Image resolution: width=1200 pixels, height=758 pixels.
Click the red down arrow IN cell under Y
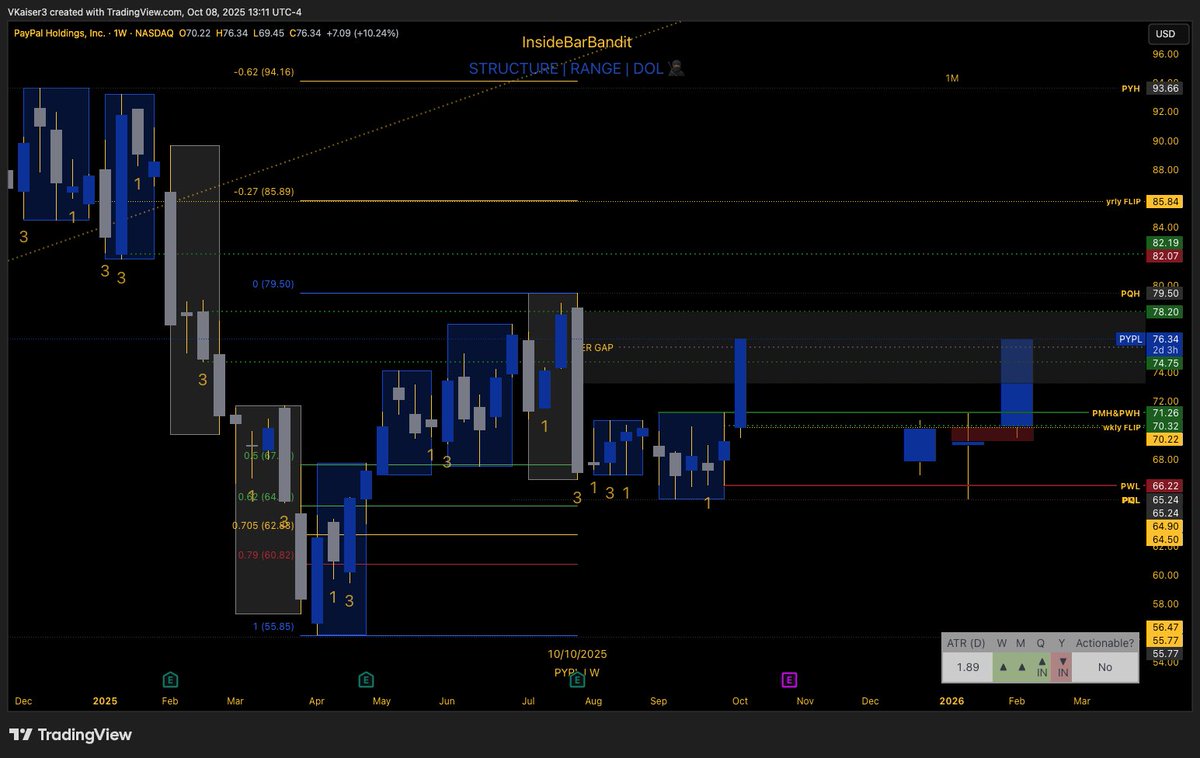[x=1062, y=668]
